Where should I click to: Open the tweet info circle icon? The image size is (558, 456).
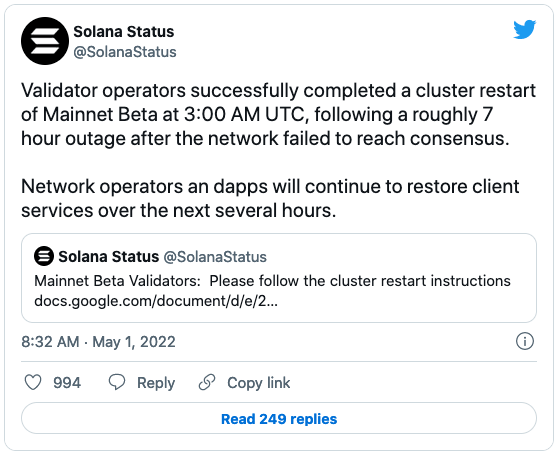tap(525, 341)
